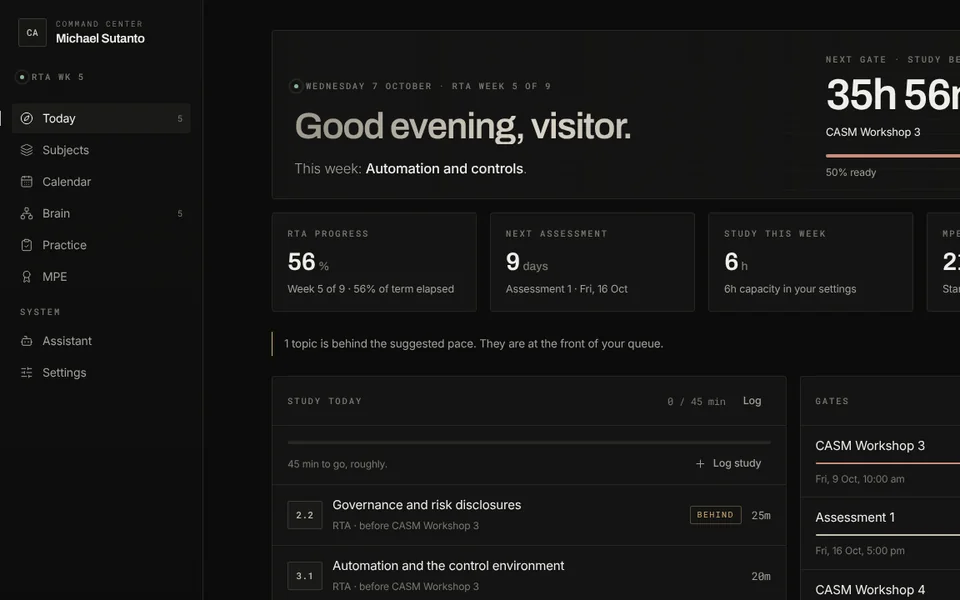Click the Assistant robot icon

pos(26,341)
